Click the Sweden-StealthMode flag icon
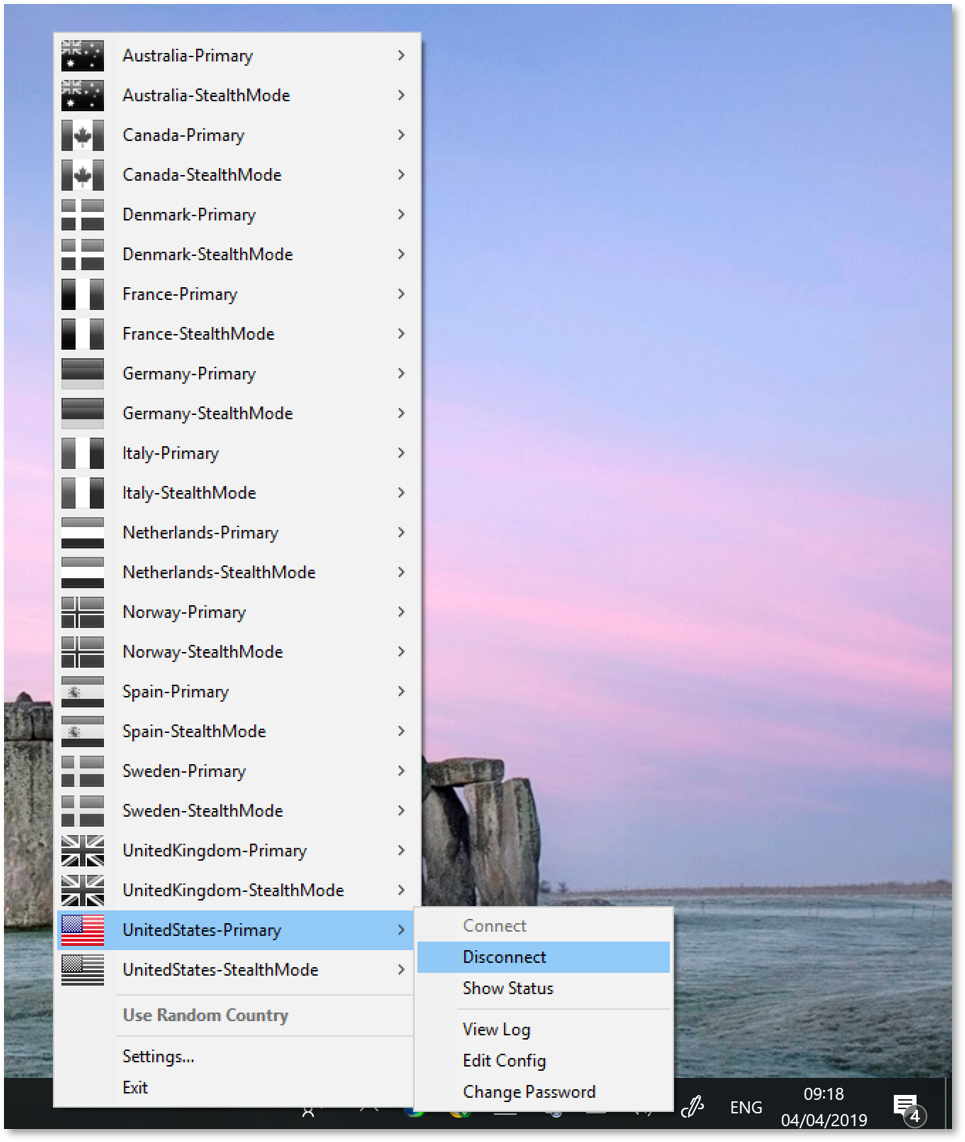This screenshot has height=1142, width=965. (x=82, y=811)
